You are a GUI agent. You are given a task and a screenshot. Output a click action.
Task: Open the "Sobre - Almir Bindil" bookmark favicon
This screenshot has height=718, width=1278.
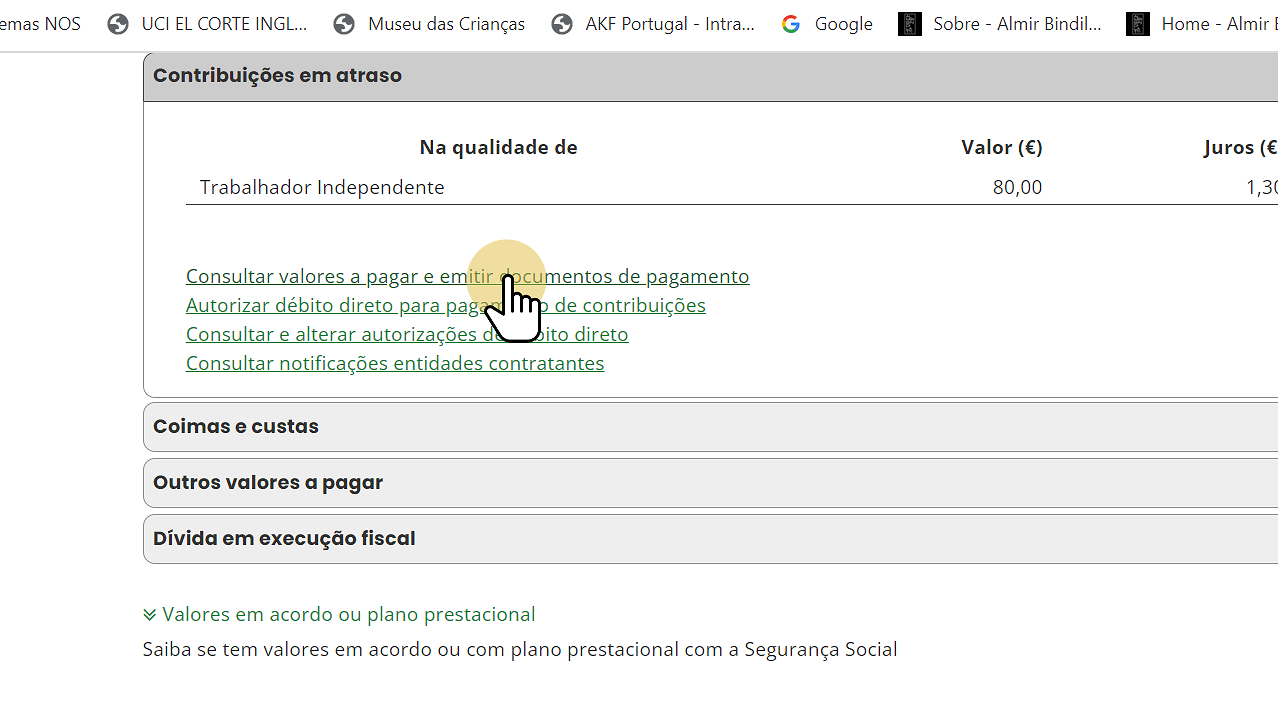[909, 23]
